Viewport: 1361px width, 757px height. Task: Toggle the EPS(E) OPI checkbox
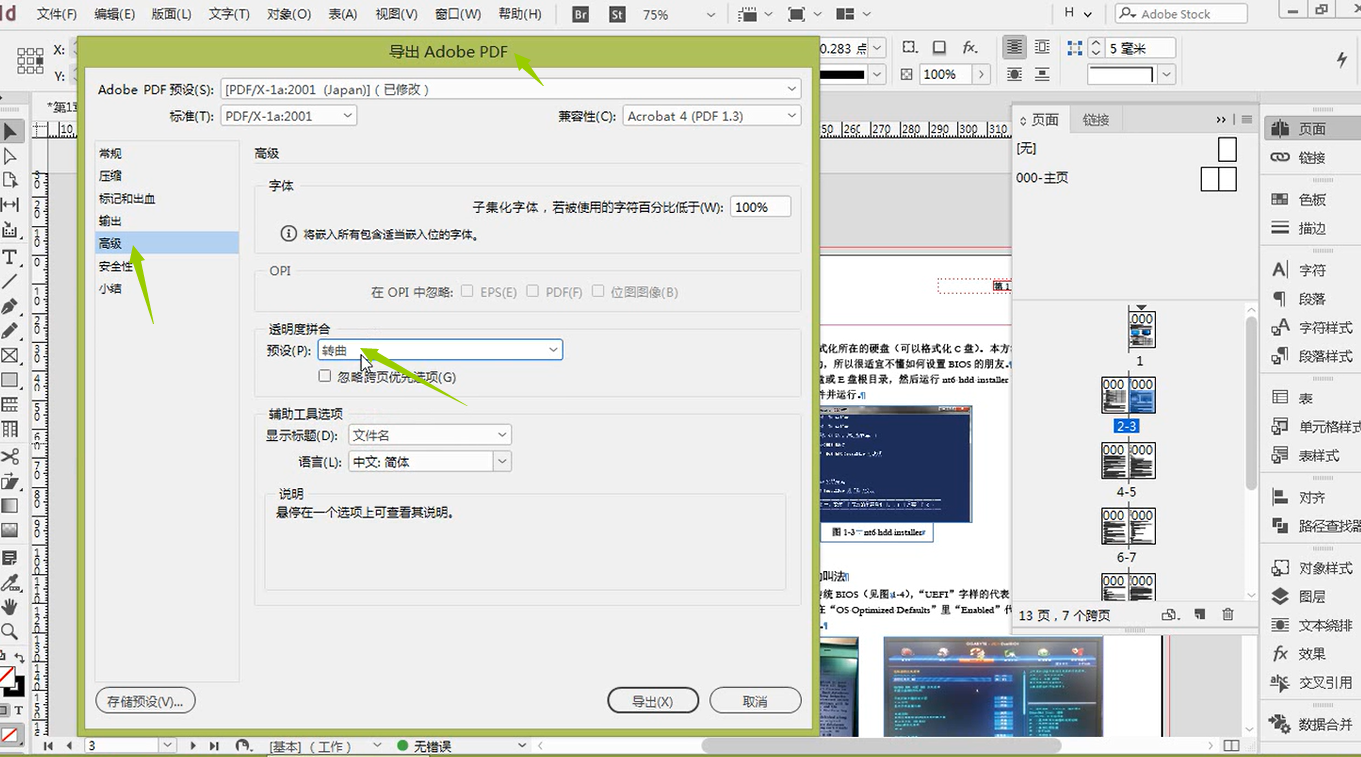tap(467, 291)
